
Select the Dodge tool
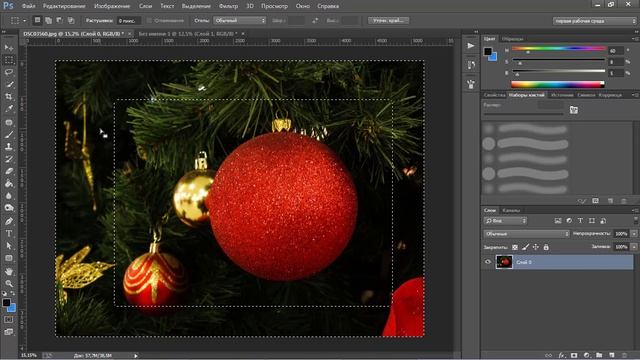(x=9, y=208)
